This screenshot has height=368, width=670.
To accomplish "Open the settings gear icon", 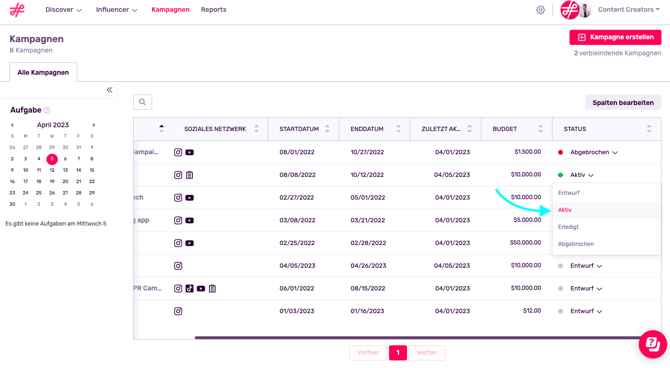I will 541,10.
